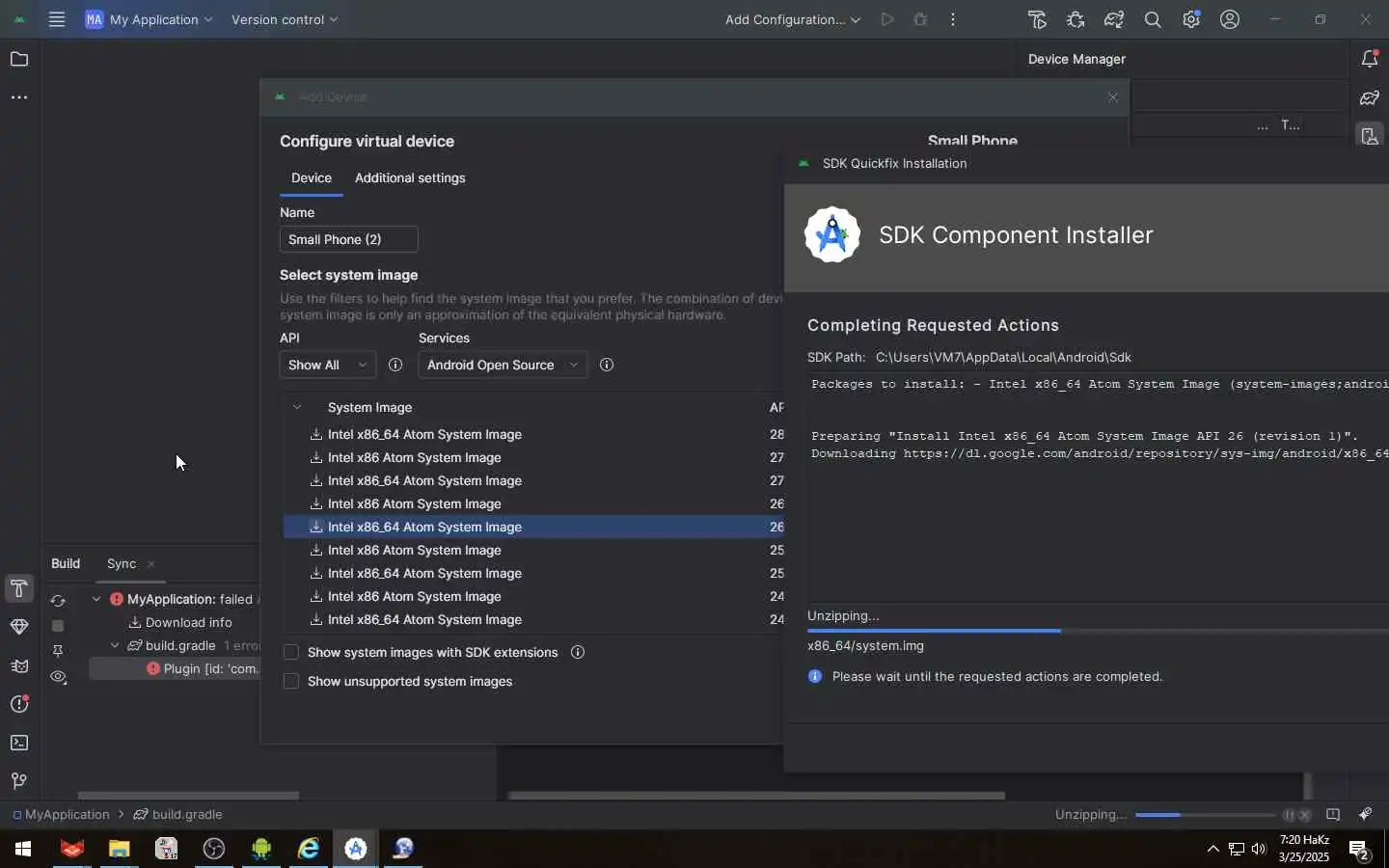The height and width of the screenshot is (868, 1389).
Task: Open the eye view options in Build panel
Action: pos(58,678)
